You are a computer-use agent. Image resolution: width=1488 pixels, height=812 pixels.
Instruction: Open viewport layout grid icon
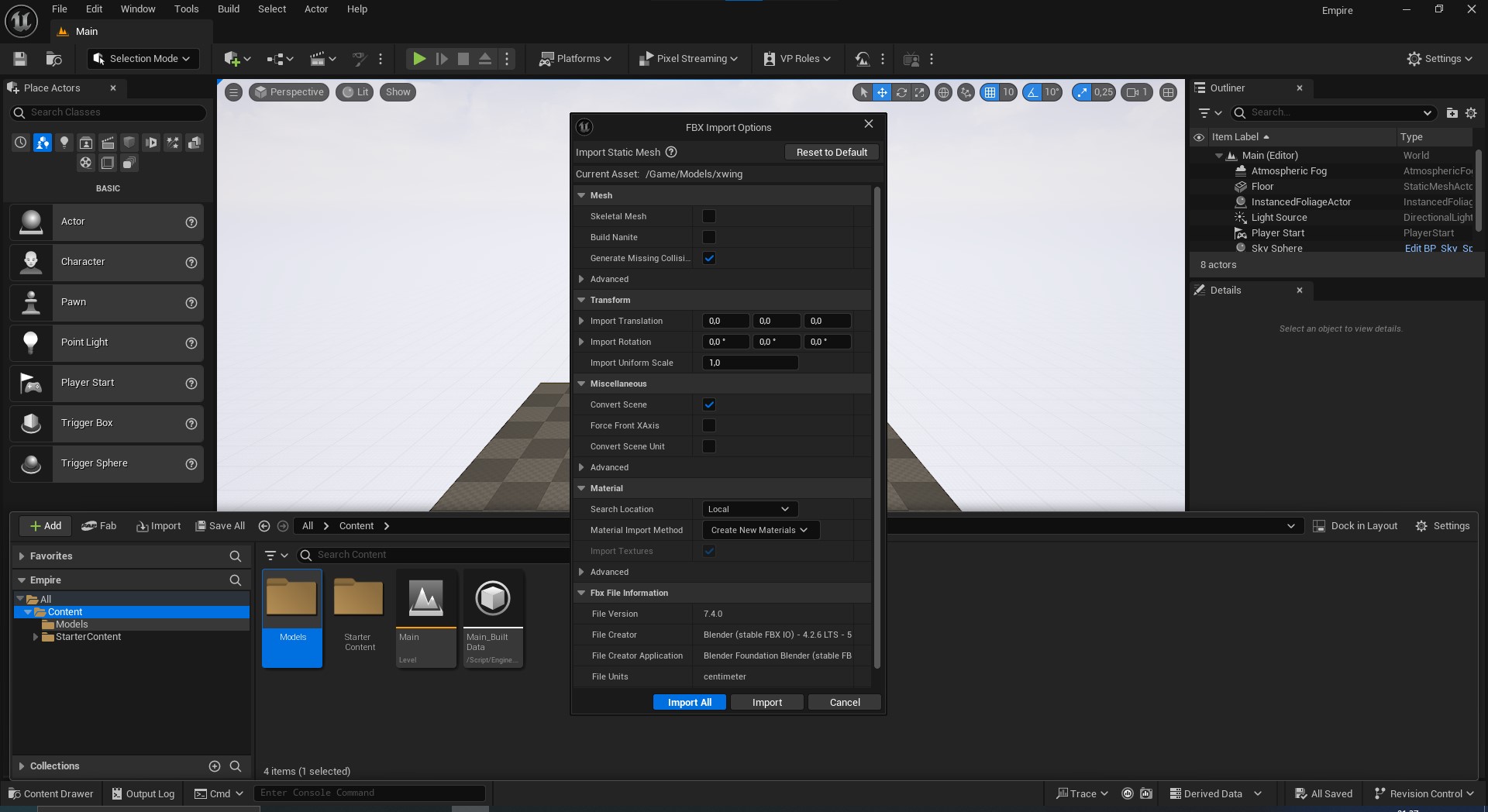point(1168,92)
